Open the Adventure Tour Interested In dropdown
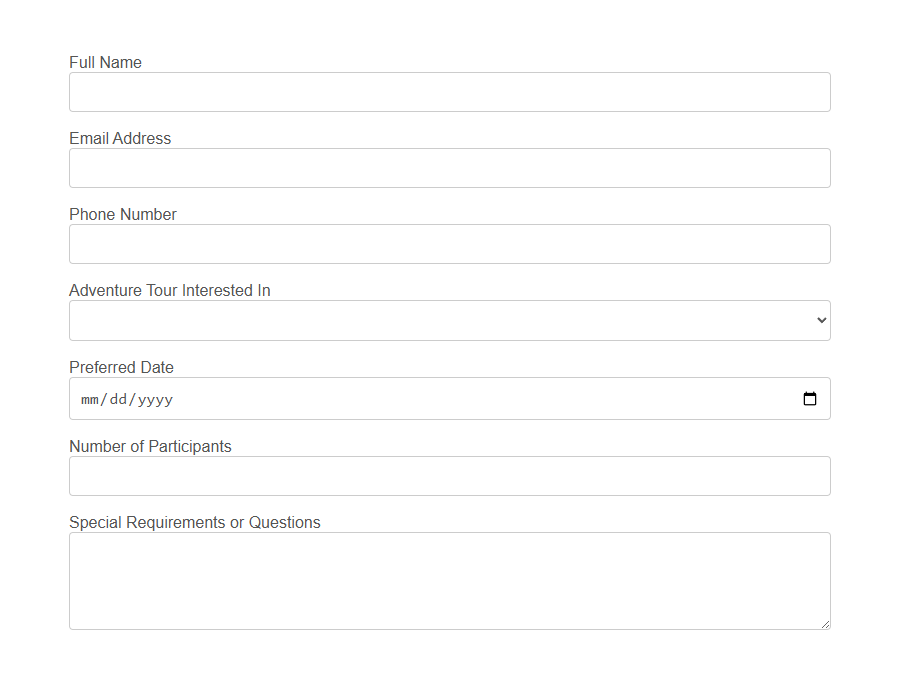 pos(450,320)
